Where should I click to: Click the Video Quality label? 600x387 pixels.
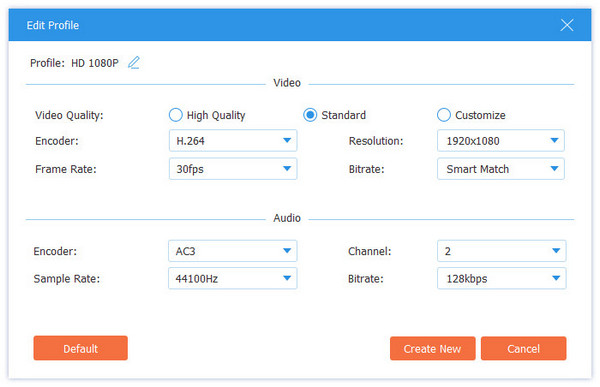coord(69,115)
